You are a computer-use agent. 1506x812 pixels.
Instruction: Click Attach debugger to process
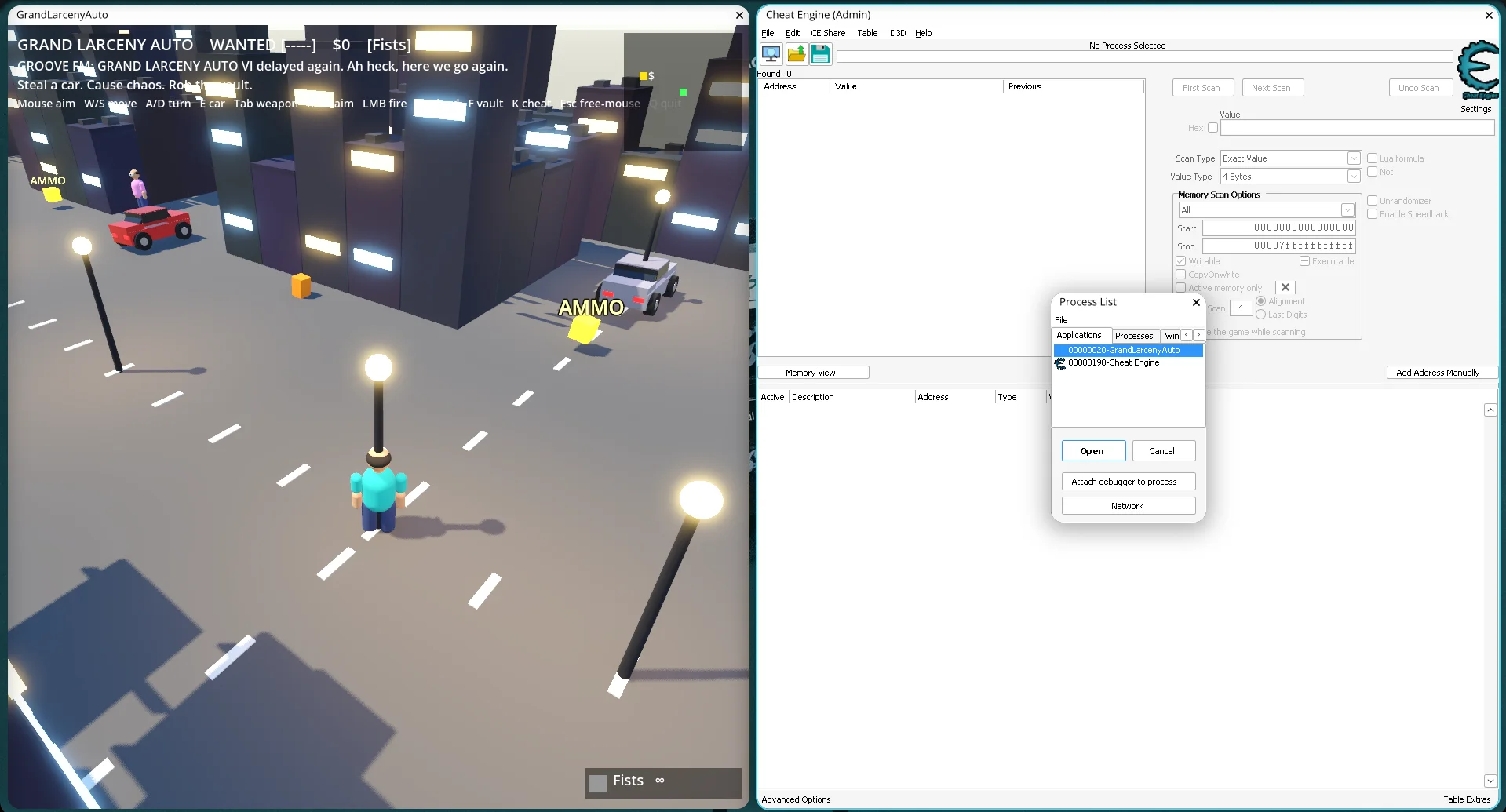coord(1129,482)
